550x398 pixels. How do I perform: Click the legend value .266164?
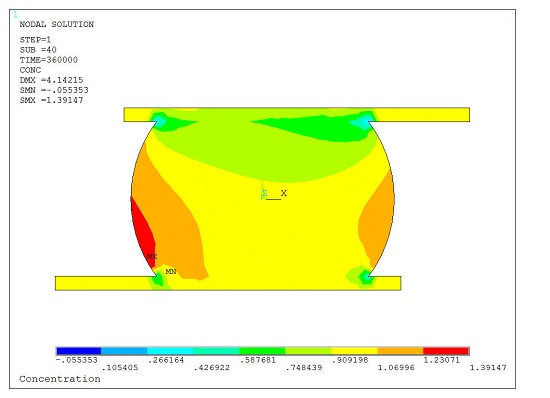coord(166,360)
